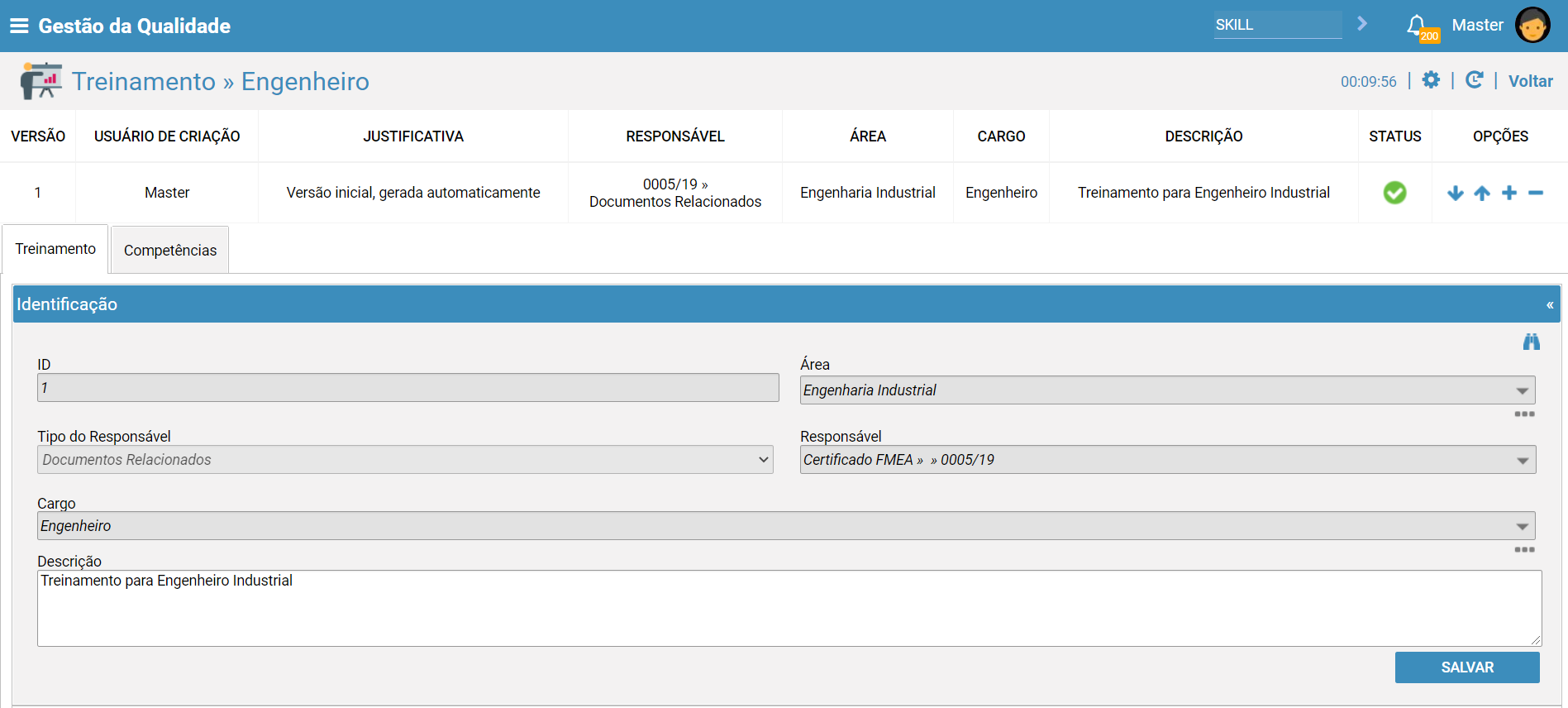
Task: Click the SKILL search field
Action: pyautogui.click(x=1278, y=25)
